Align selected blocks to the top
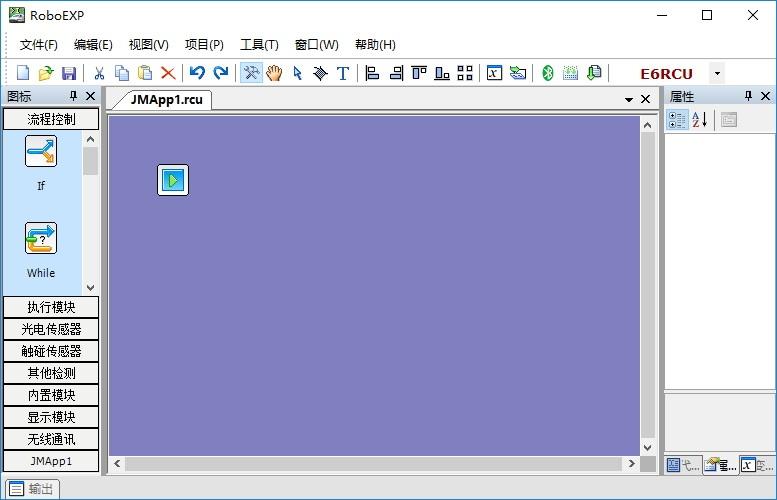This screenshot has width=777, height=500. [419, 73]
